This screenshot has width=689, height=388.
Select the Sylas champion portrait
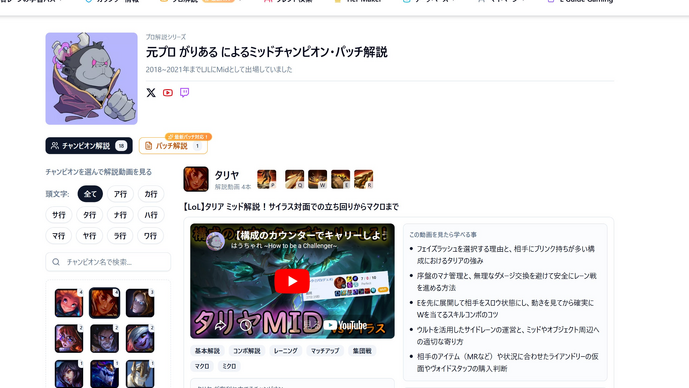(105, 338)
